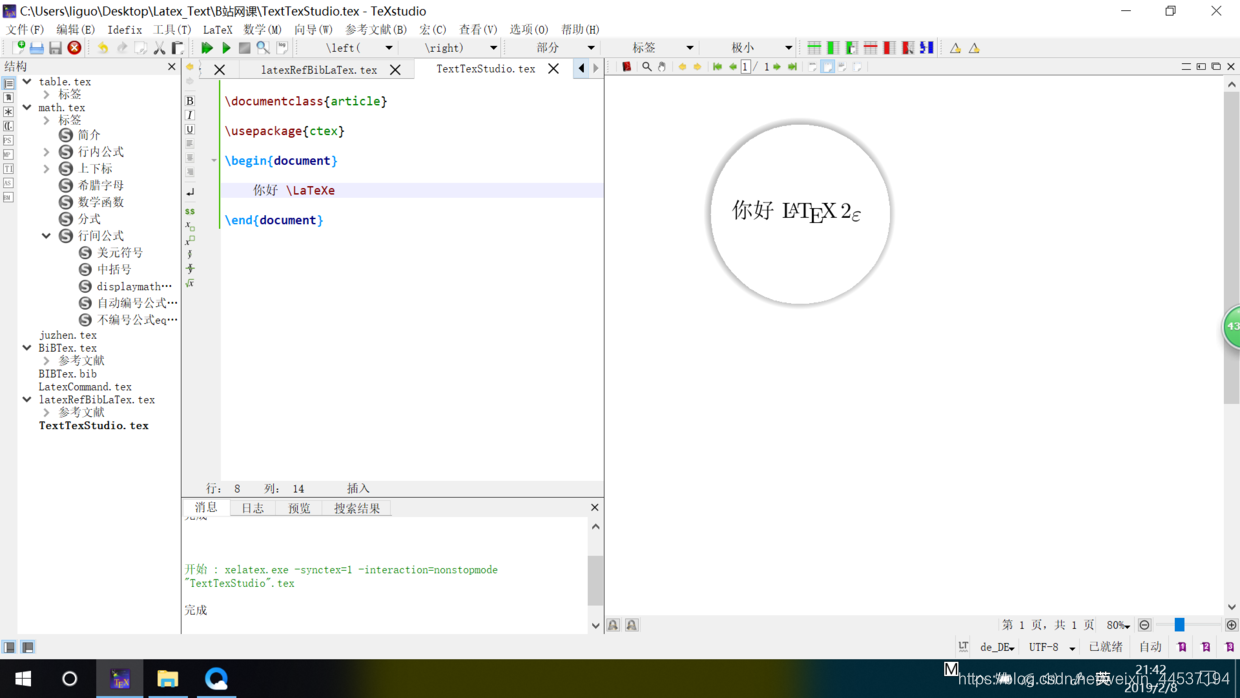The image size is (1240, 698).
Task: Click the table remove-row red icon
Action: point(871,48)
